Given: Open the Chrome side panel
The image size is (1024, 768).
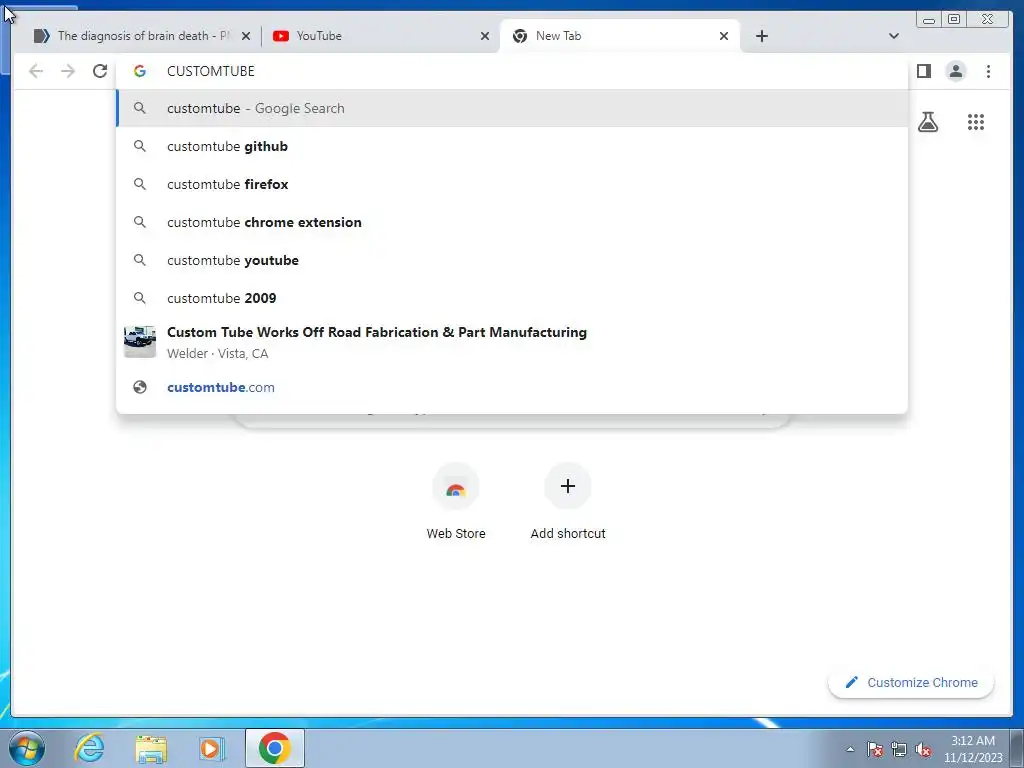Looking at the screenshot, I should (x=923, y=71).
